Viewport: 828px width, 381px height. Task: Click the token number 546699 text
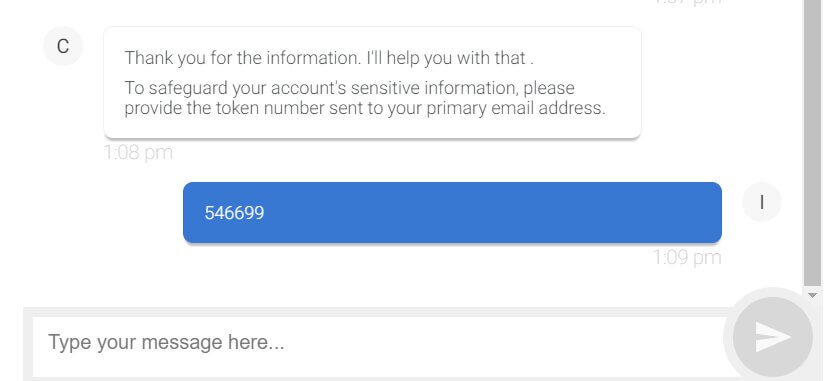click(234, 213)
